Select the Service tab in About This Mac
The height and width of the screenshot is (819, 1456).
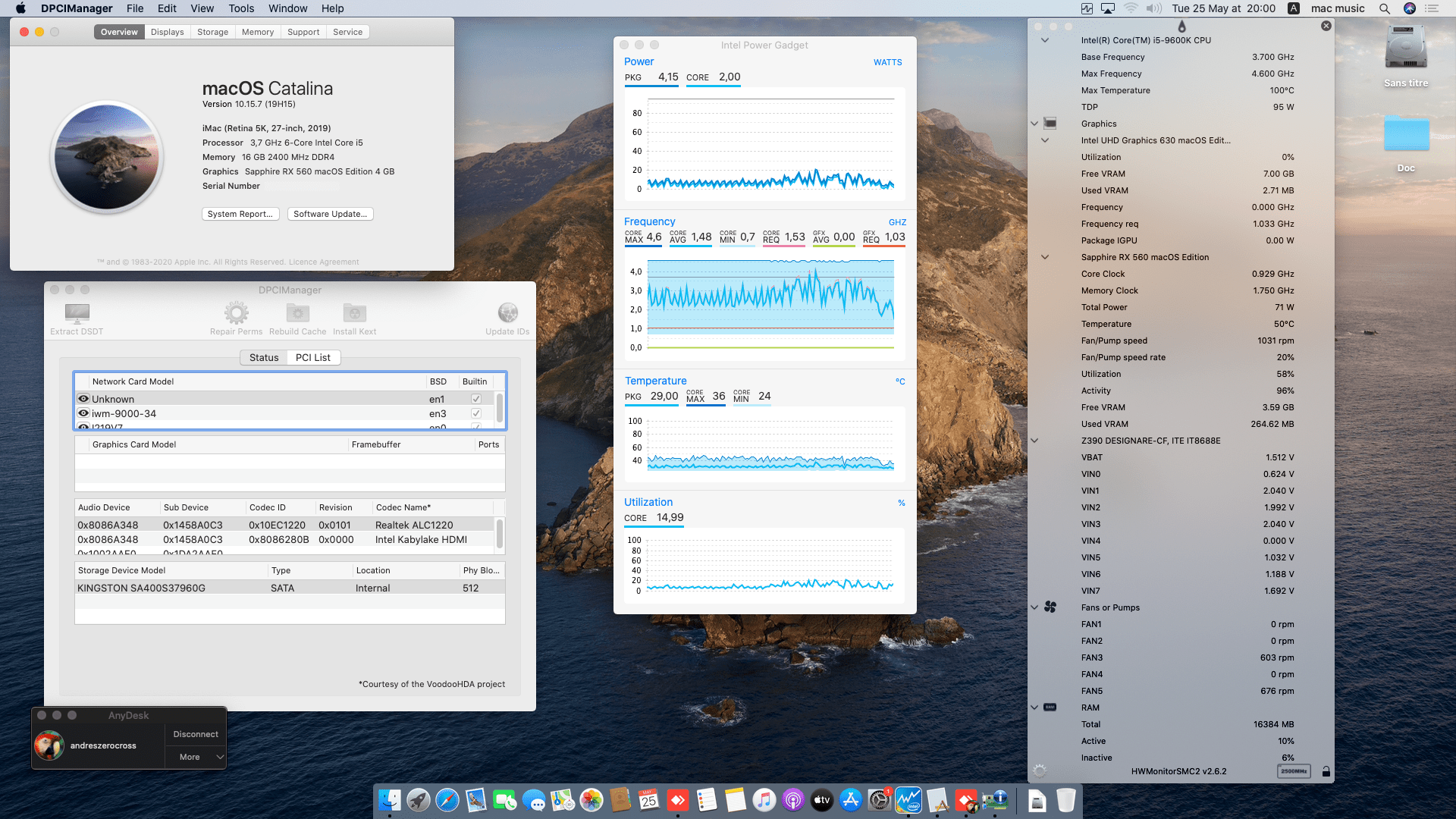pyautogui.click(x=347, y=32)
